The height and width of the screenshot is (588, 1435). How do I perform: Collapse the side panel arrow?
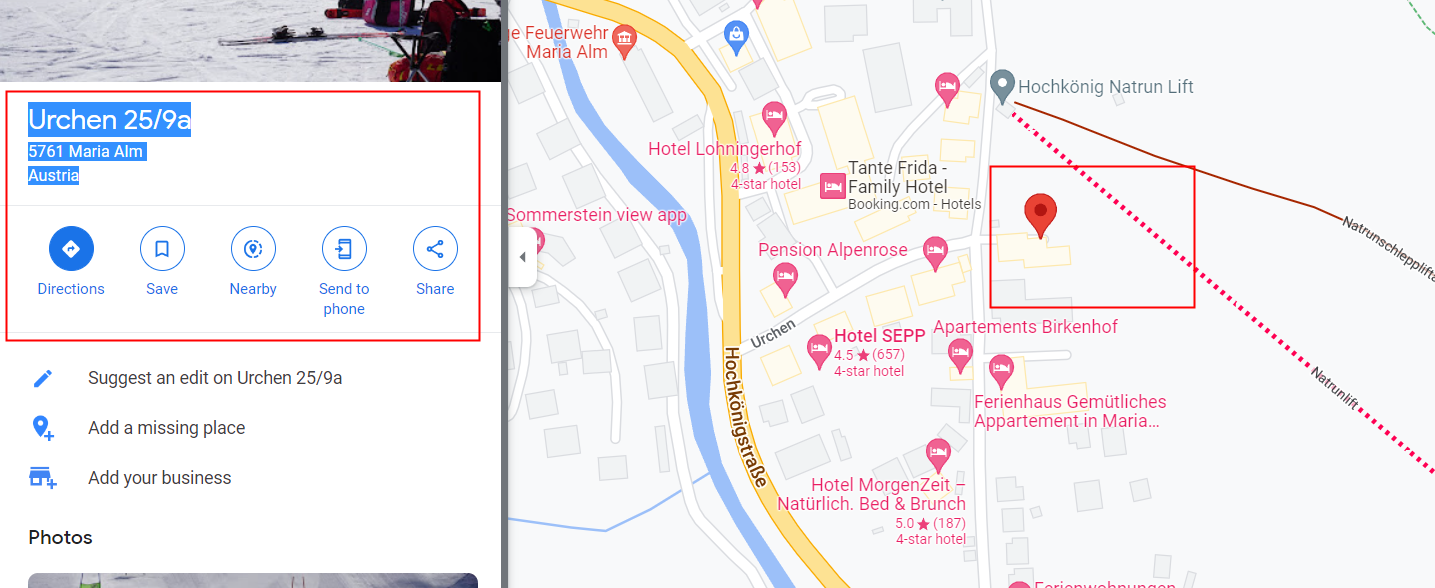[x=522, y=257]
